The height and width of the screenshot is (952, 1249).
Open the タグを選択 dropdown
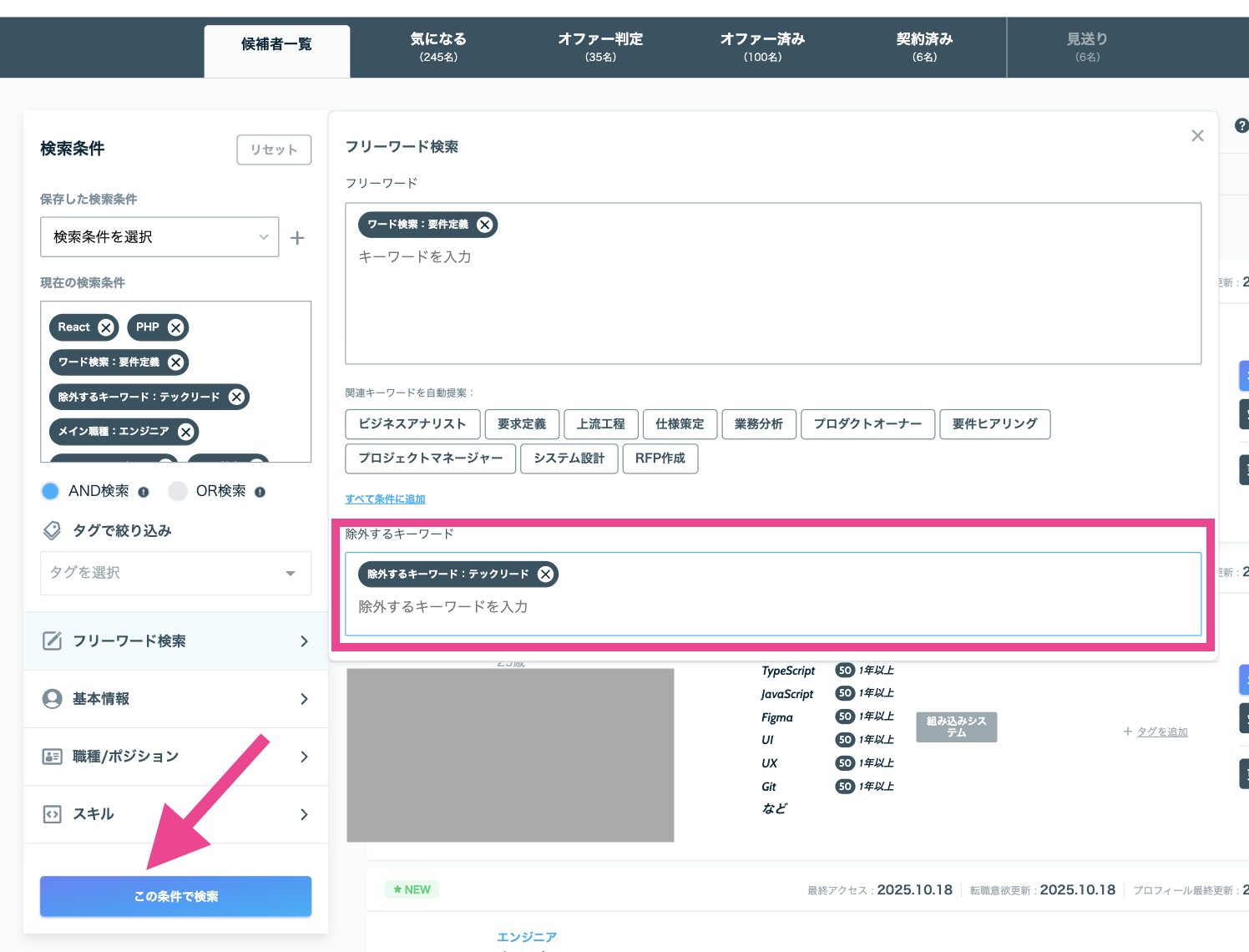point(175,573)
